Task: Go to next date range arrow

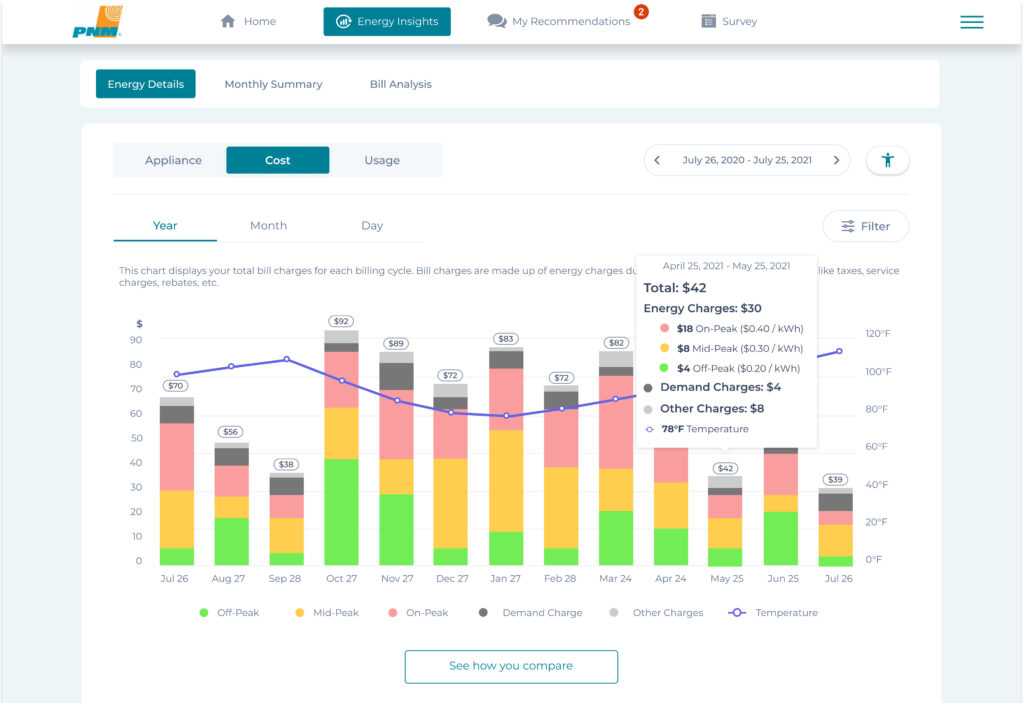Action: (x=836, y=160)
